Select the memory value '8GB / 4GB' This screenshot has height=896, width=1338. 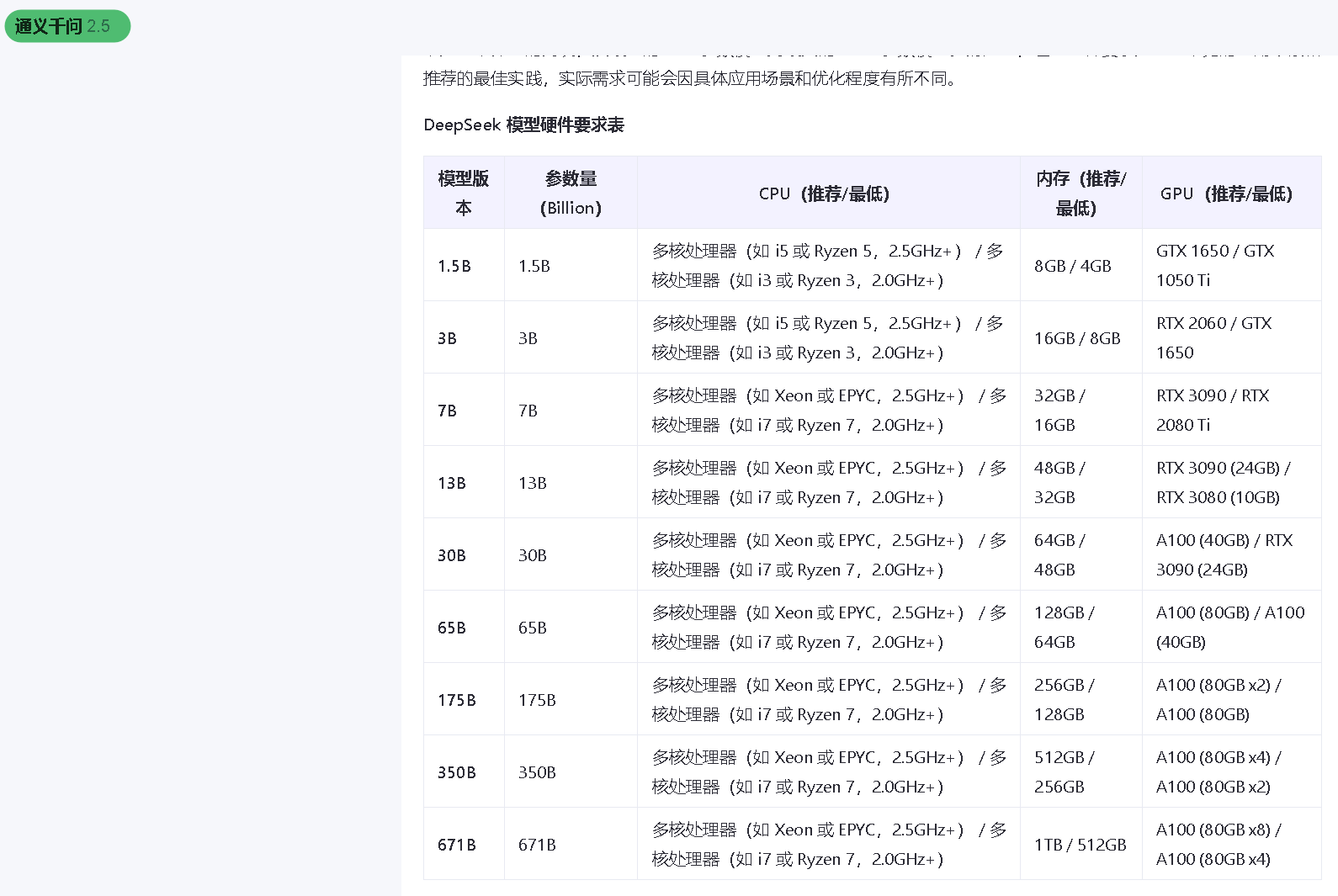tap(1073, 266)
